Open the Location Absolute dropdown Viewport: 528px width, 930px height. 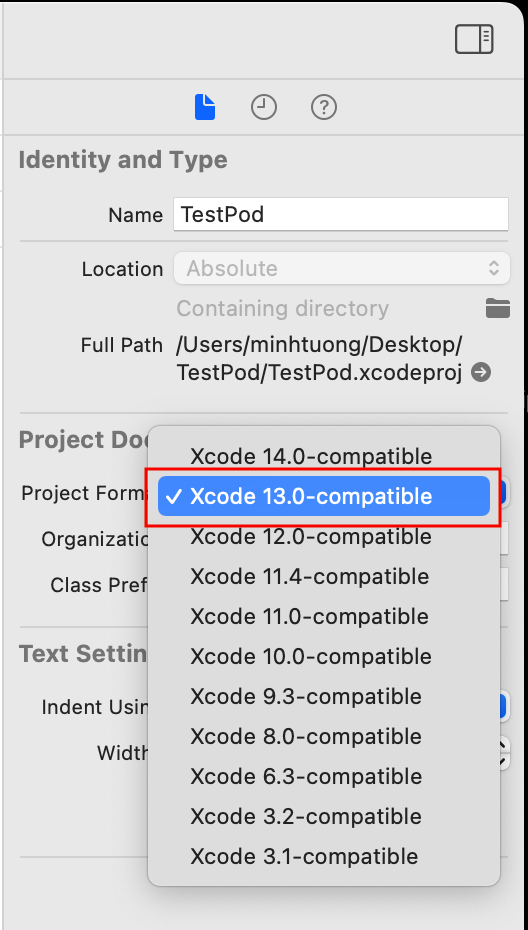(x=342, y=268)
